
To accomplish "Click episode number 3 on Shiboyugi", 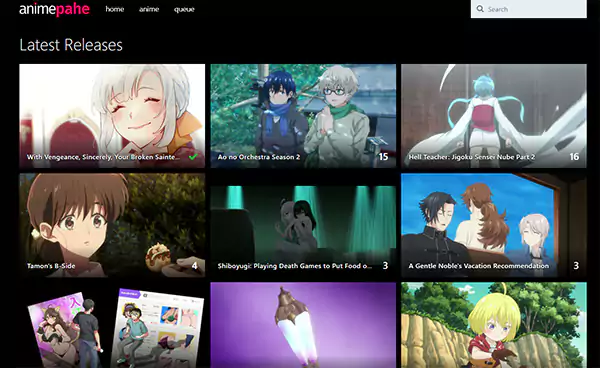I will tap(385, 265).
